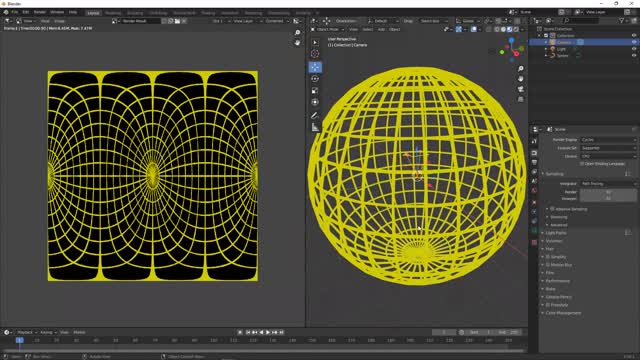The image size is (640, 360).
Task: Expand the Performance panel
Action: (557, 281)
